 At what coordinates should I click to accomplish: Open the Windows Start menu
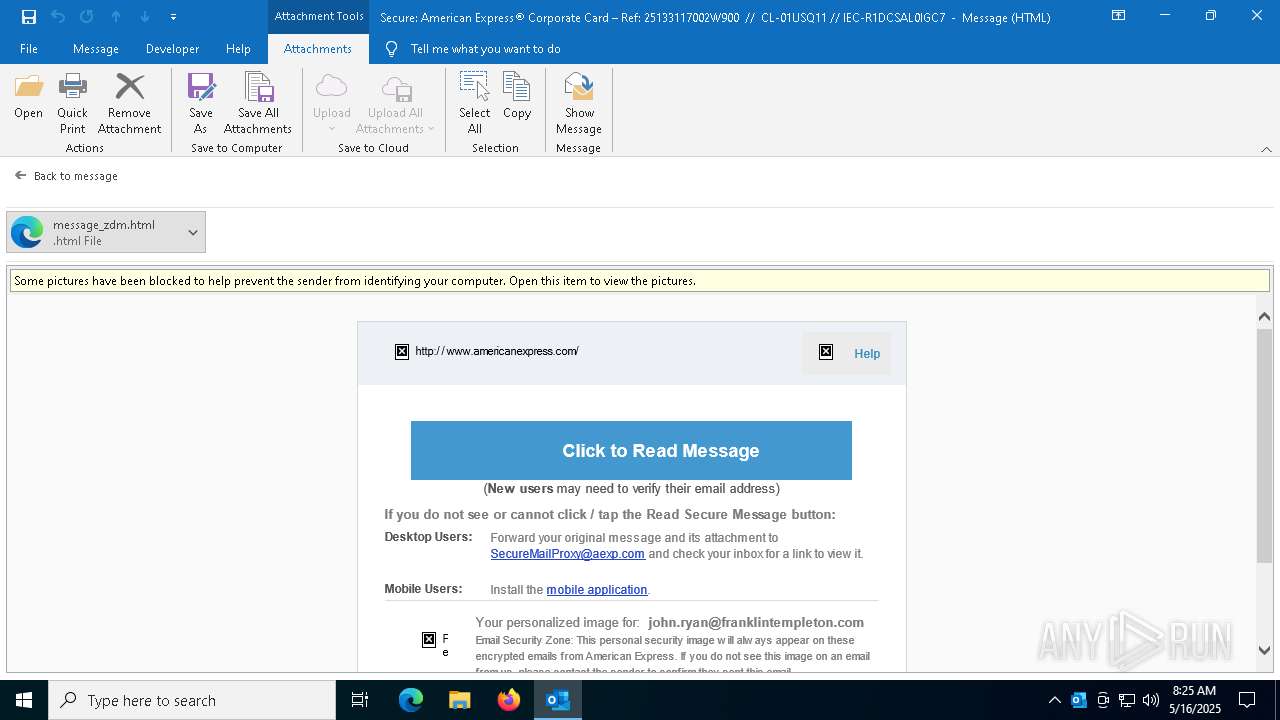coord(24,700)
